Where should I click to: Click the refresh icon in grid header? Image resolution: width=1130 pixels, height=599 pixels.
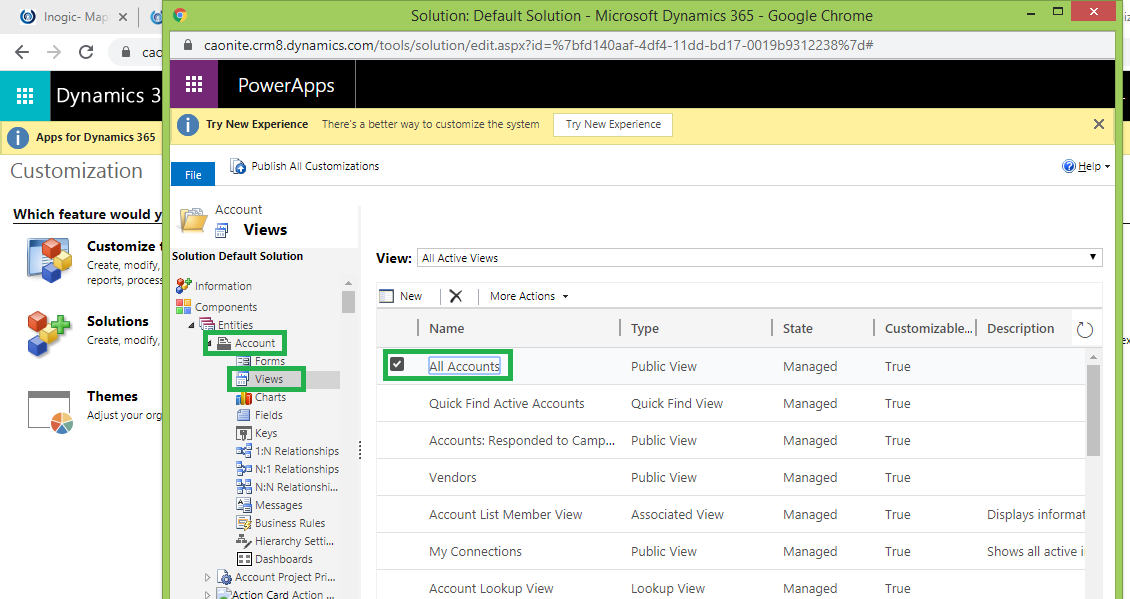1085,329
